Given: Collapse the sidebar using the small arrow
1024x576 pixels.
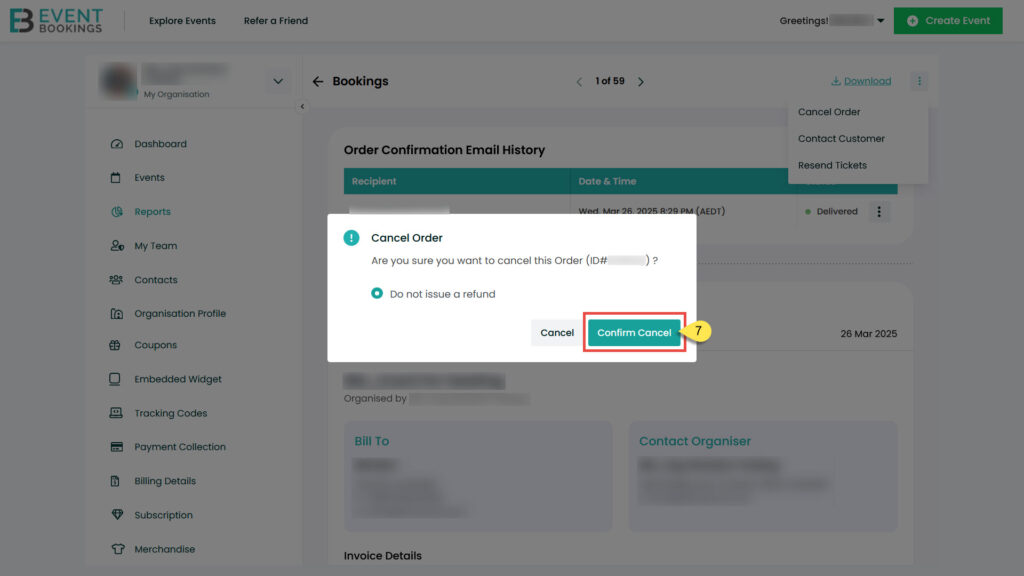Looking at the screenshot, I should point(302,106).
